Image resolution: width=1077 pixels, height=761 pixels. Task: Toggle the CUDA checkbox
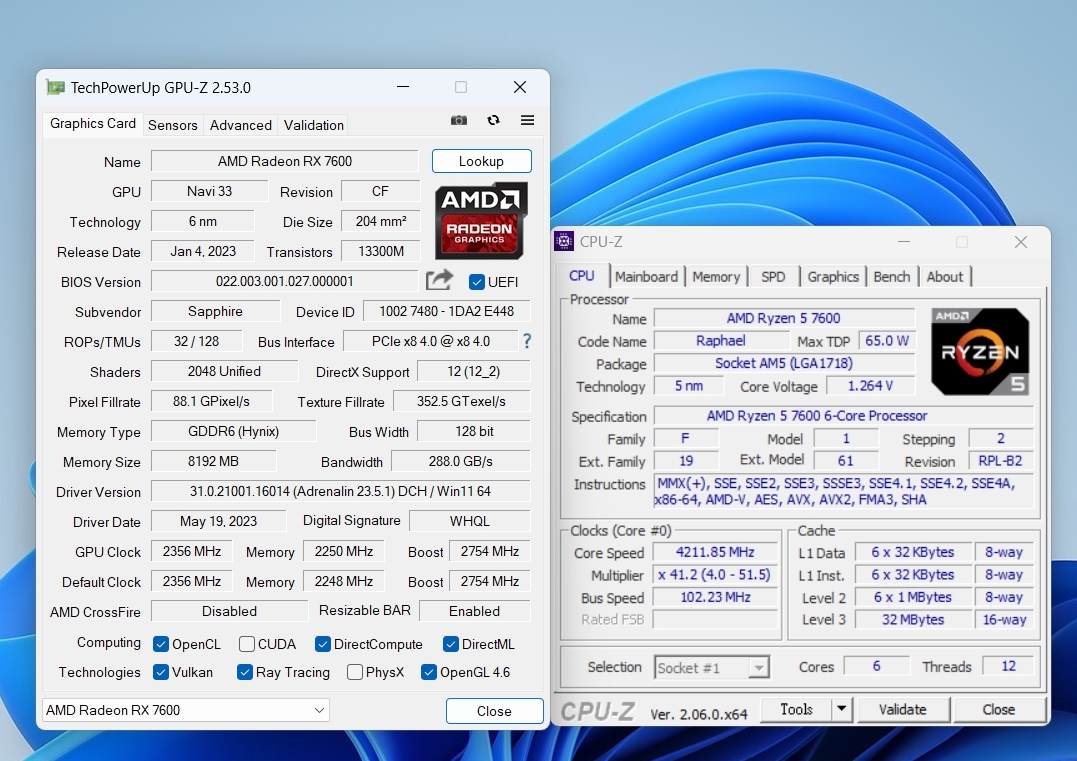[247, 644]
